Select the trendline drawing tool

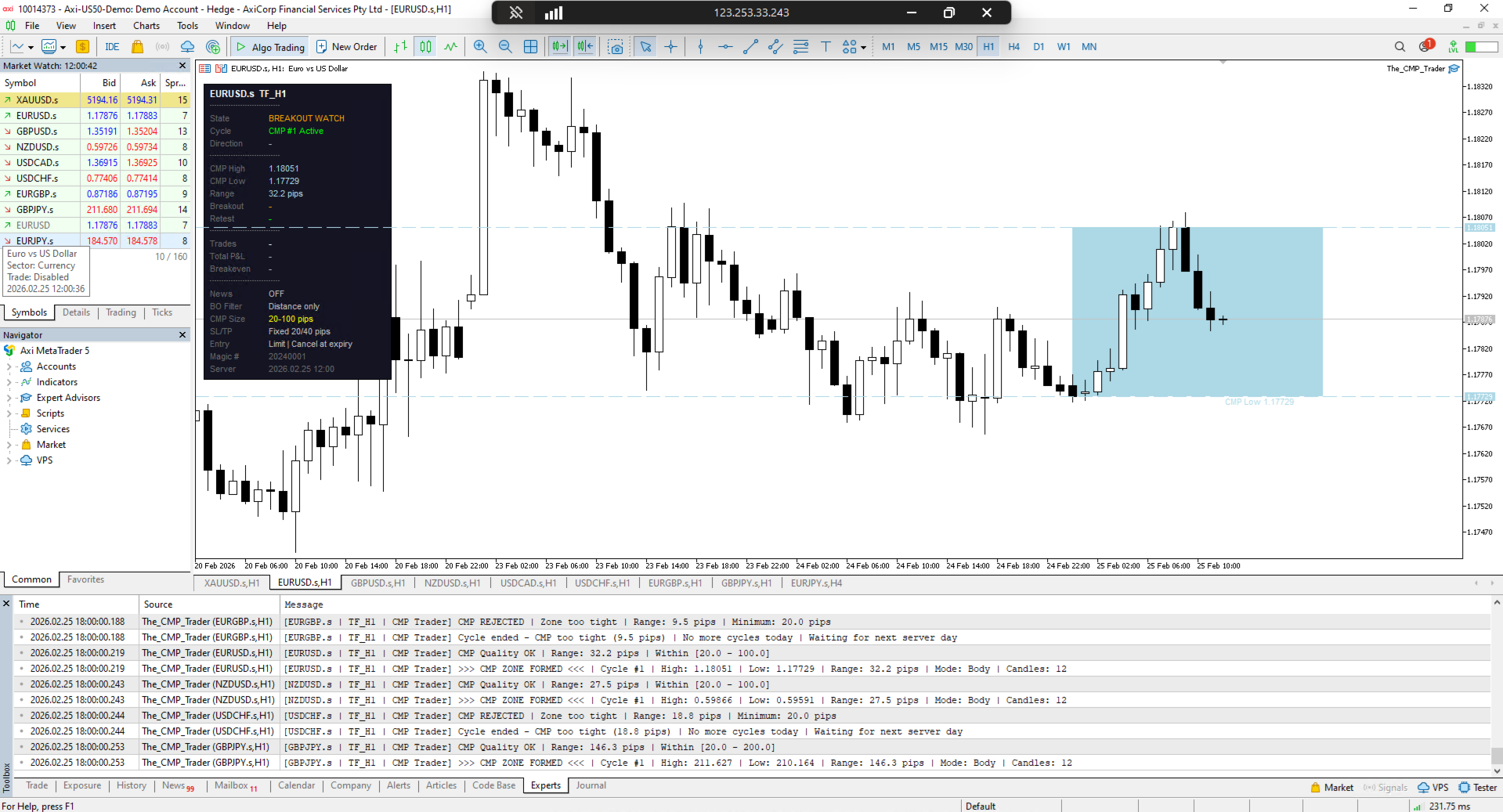[x=750, y=47]
